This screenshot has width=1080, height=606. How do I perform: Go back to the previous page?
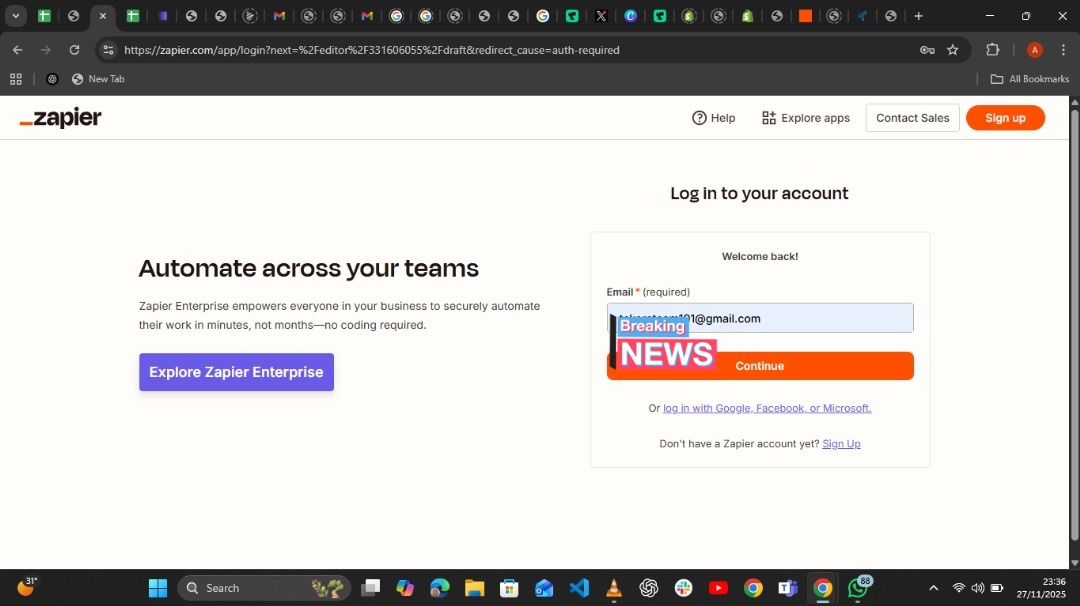(x=17, y=50)
